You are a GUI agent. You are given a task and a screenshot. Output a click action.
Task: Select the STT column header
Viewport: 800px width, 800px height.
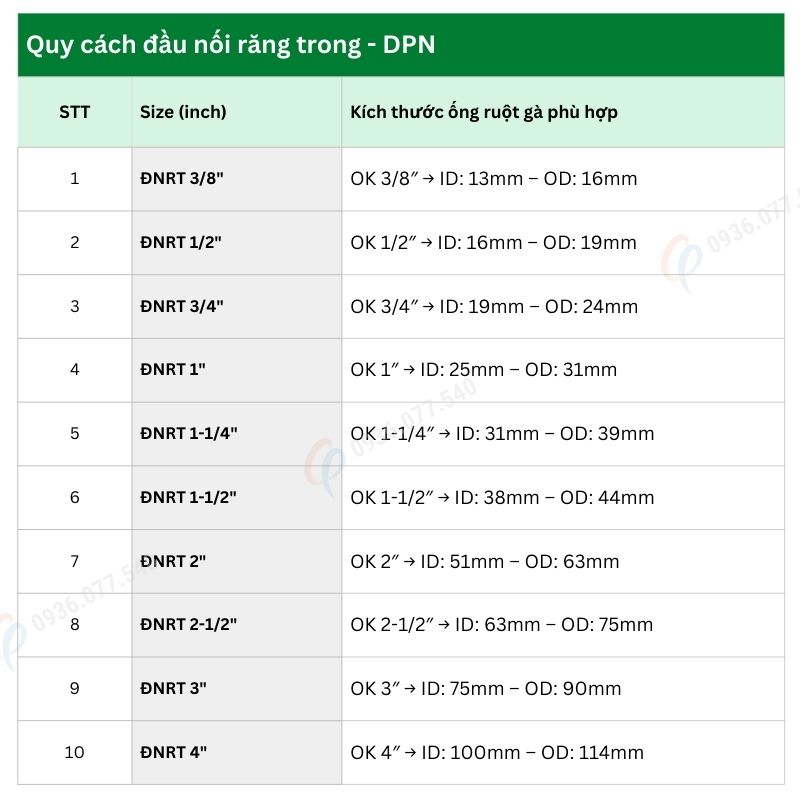tap(74, 112)
